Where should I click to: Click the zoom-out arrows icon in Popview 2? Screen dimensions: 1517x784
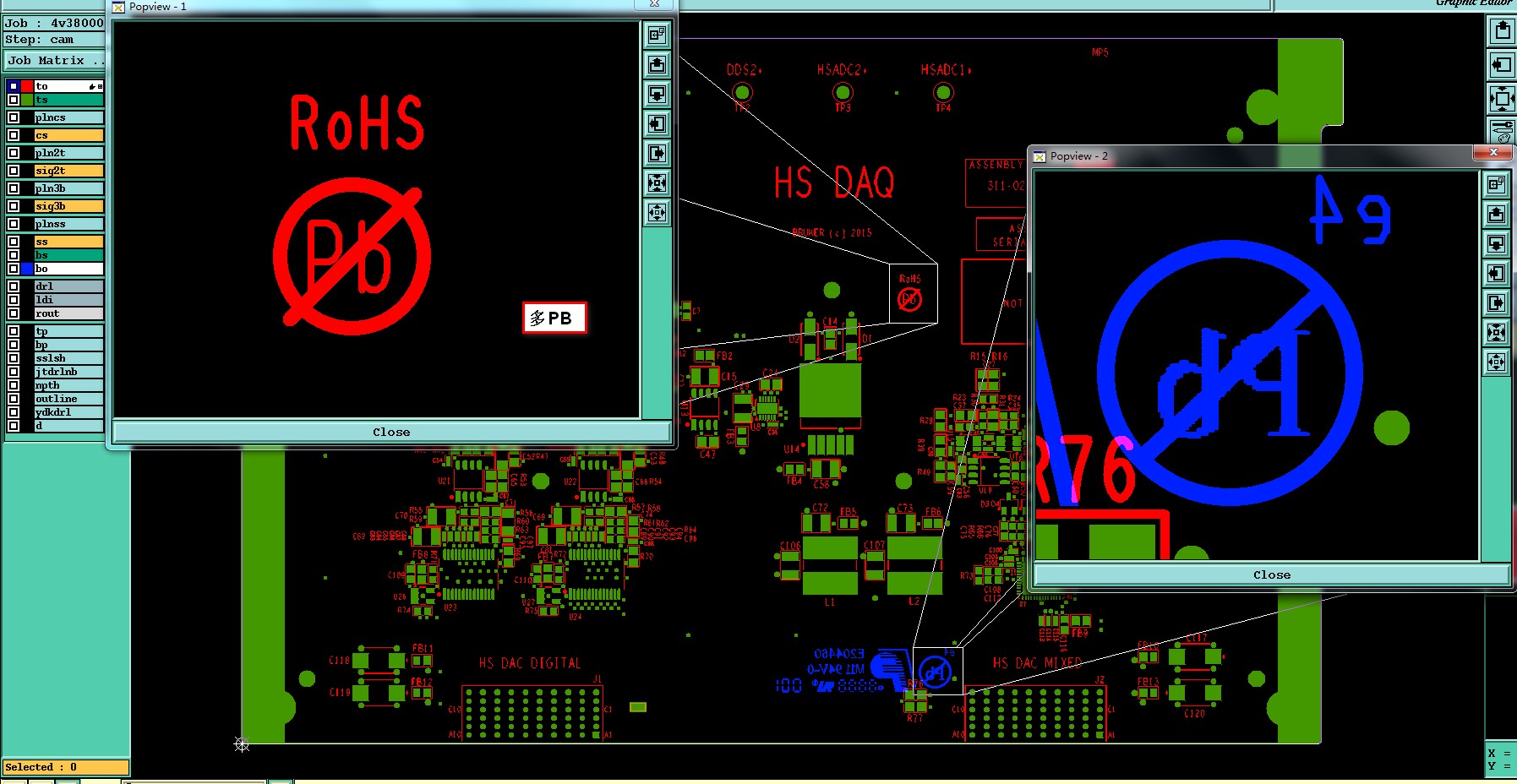1496,362
